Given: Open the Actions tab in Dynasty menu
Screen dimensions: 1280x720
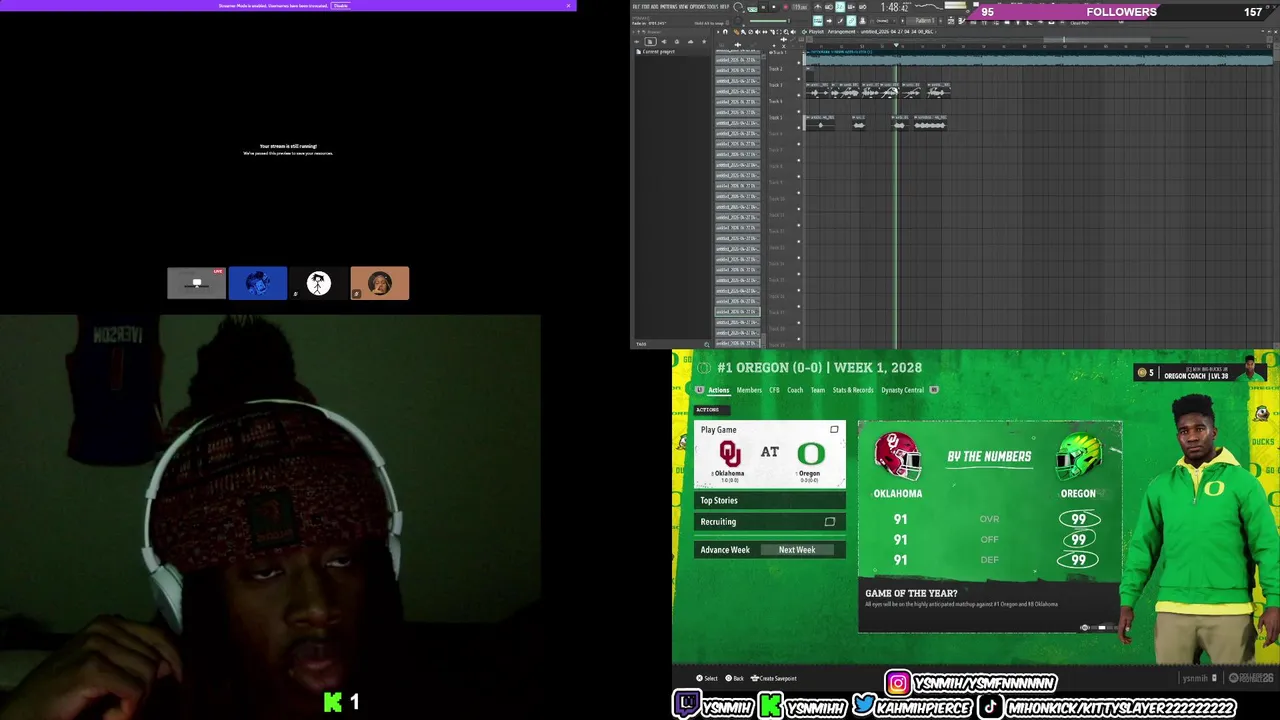Looking at the screenshot, I should point(719,390).
